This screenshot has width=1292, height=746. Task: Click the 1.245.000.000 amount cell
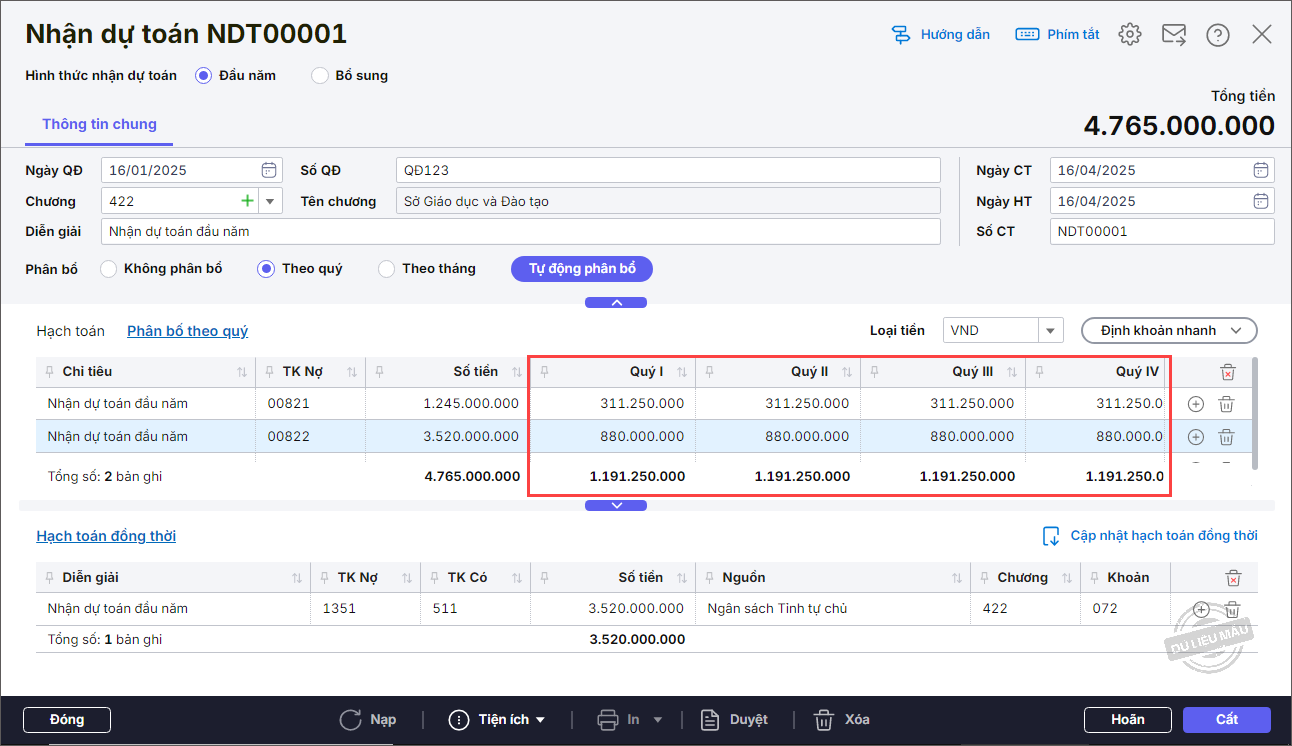tap(447, 404)
